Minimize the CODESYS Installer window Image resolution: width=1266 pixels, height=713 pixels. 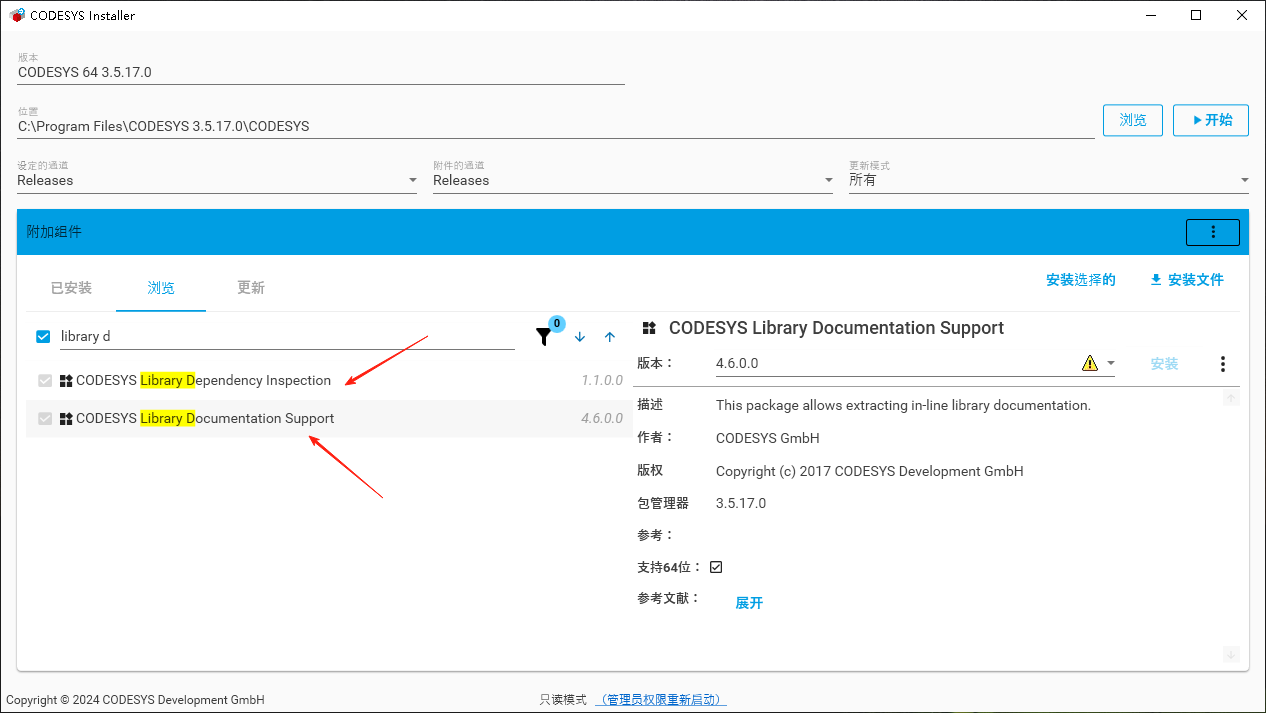tap(1150, 15)
